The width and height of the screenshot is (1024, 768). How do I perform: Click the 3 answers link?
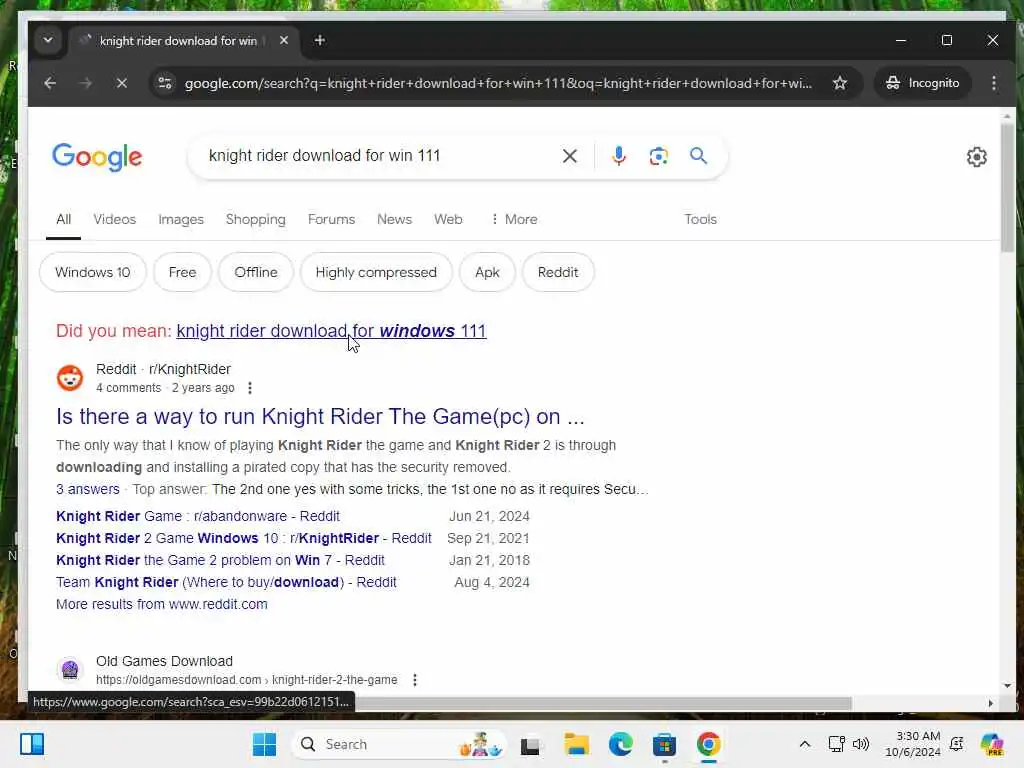88,489
